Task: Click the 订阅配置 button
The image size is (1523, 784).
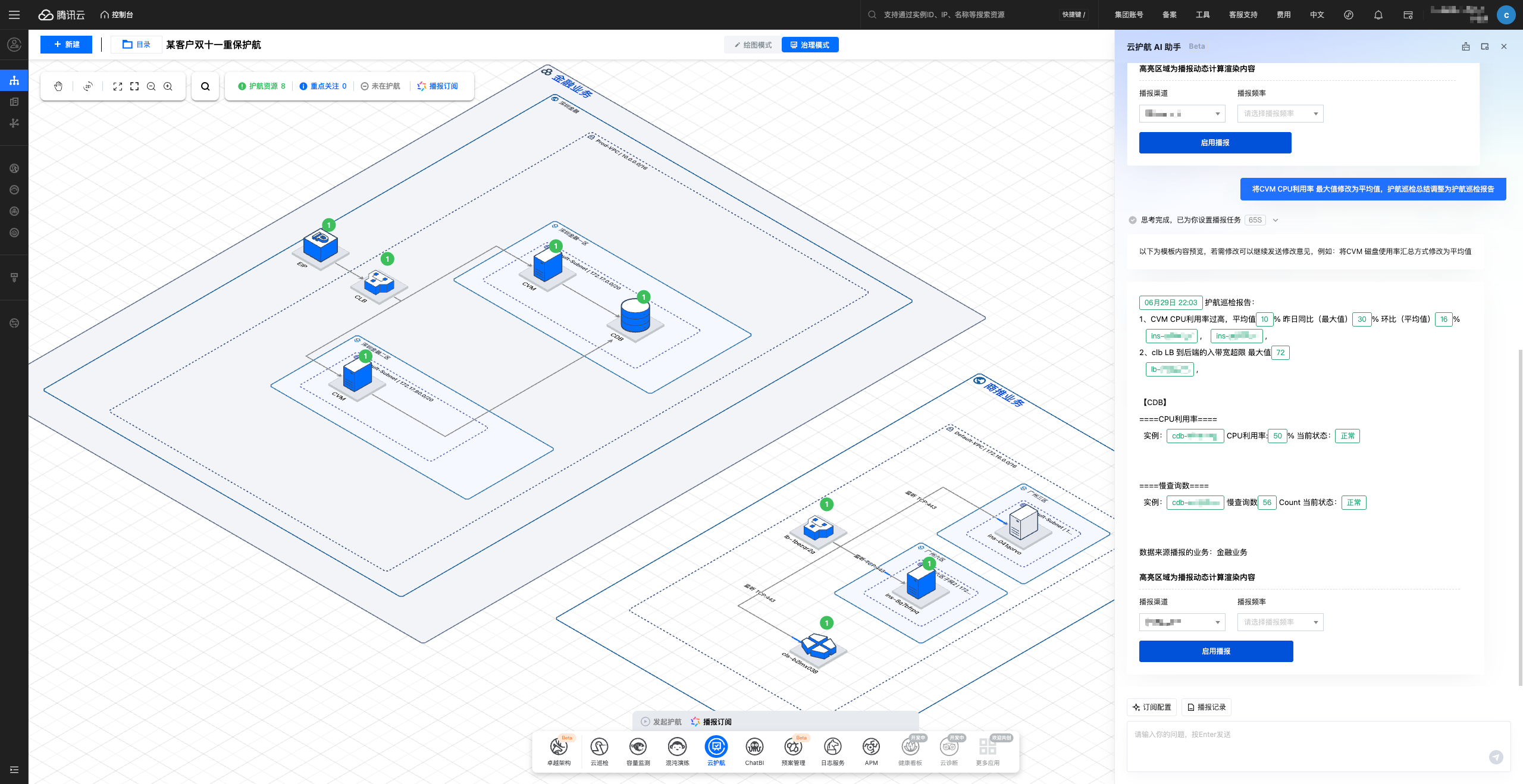Action: (x=1152, y=707)
